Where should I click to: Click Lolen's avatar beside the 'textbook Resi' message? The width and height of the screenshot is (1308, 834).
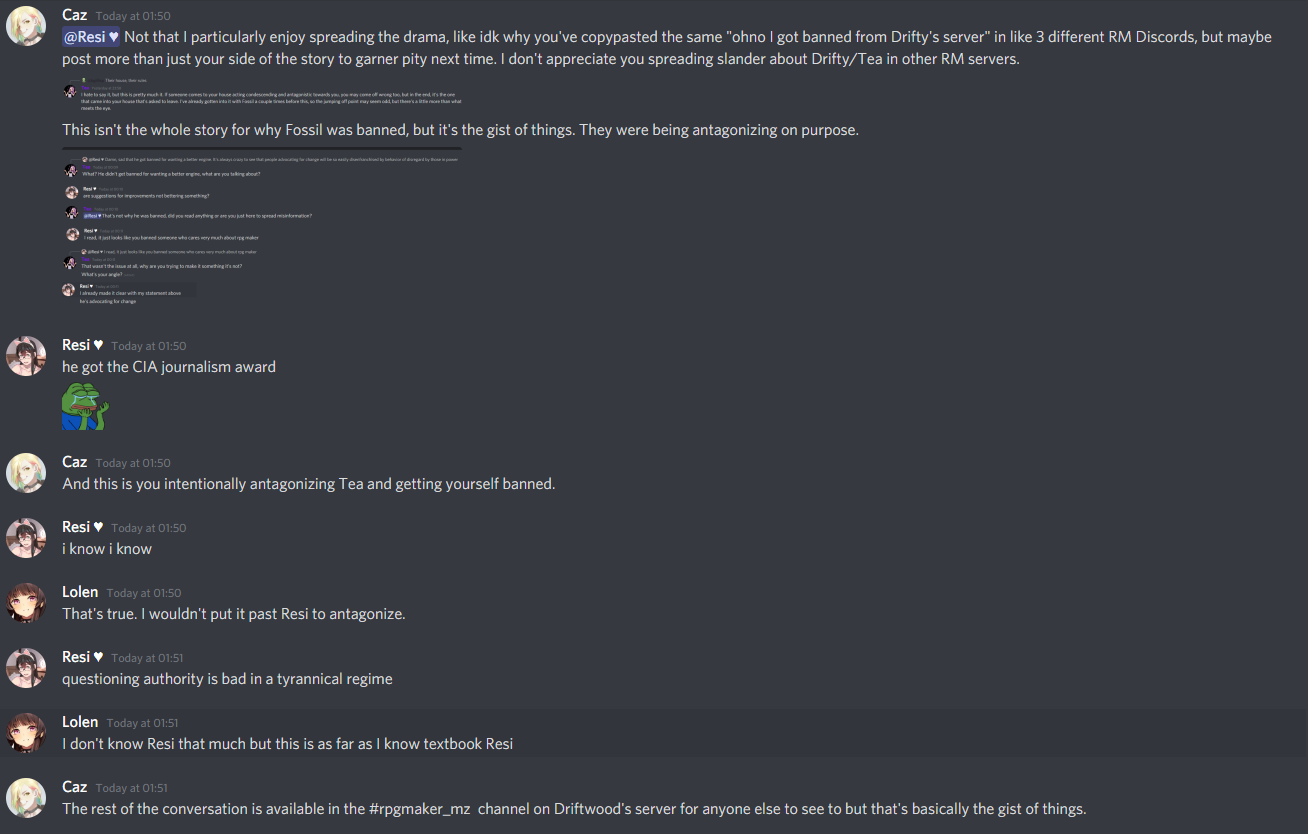26,733
